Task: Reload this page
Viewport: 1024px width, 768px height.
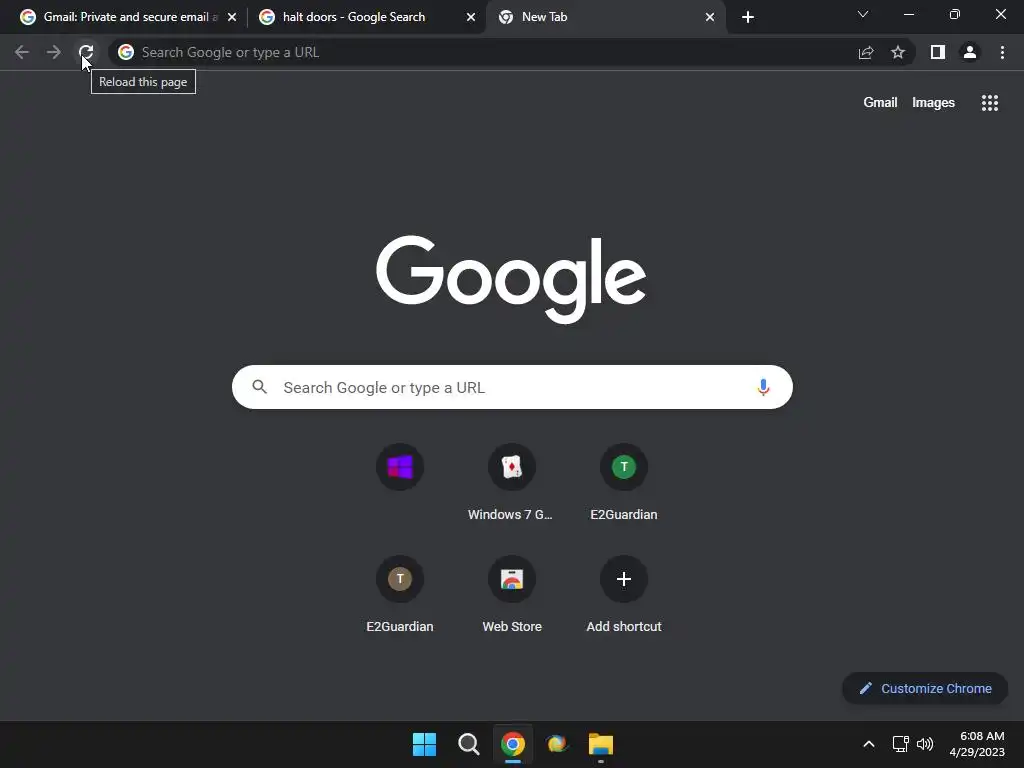Action: (86, 52)
